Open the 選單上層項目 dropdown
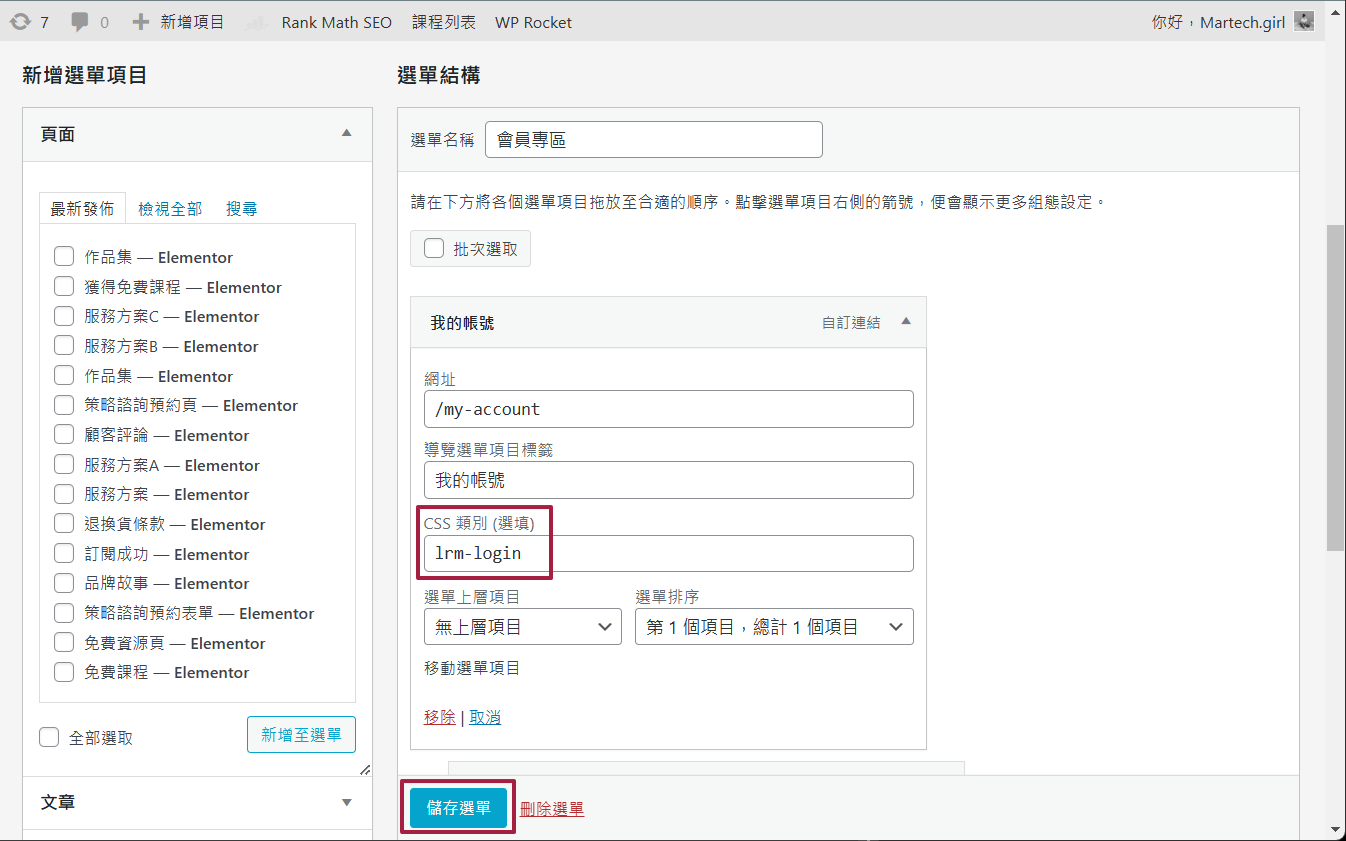The height and width of the screenshot is (841, 1346). tap(524, 627)
